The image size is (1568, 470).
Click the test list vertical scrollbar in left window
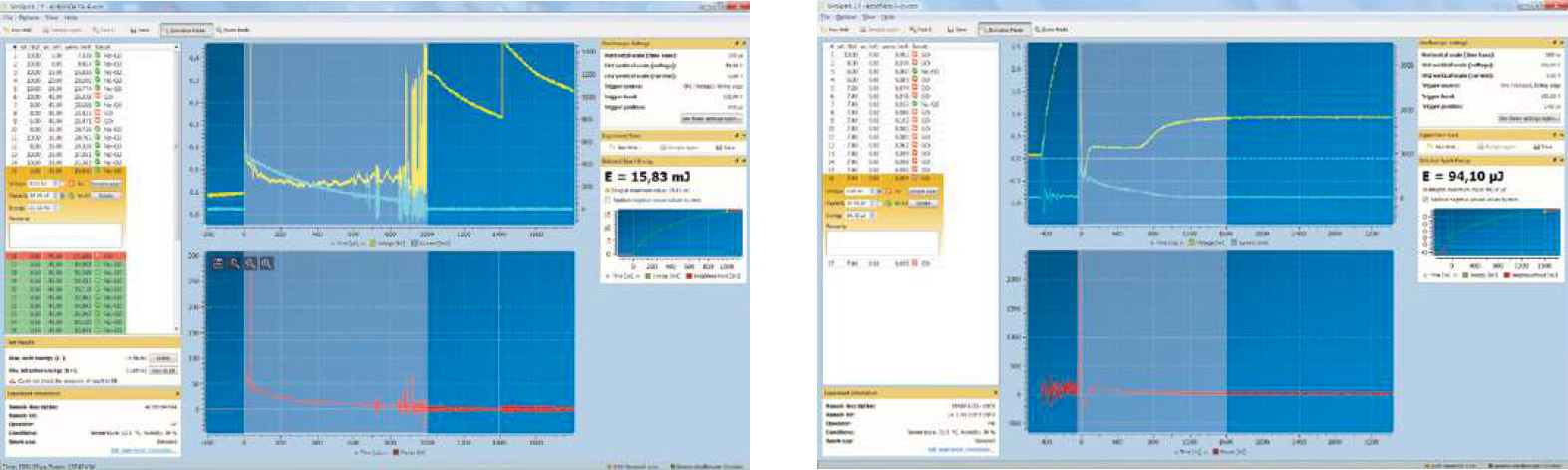(x=178, y=148)
